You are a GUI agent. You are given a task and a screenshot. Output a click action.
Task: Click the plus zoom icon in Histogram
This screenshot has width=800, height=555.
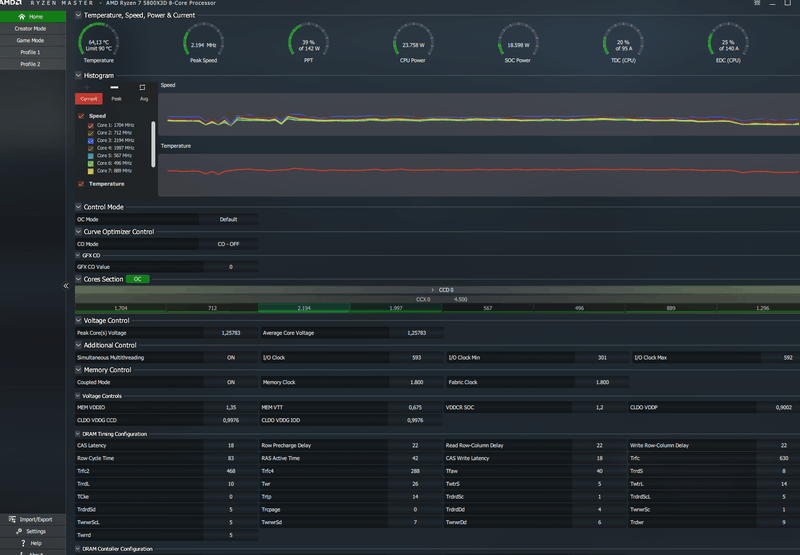pyautogui.click(x=87, y=87)
